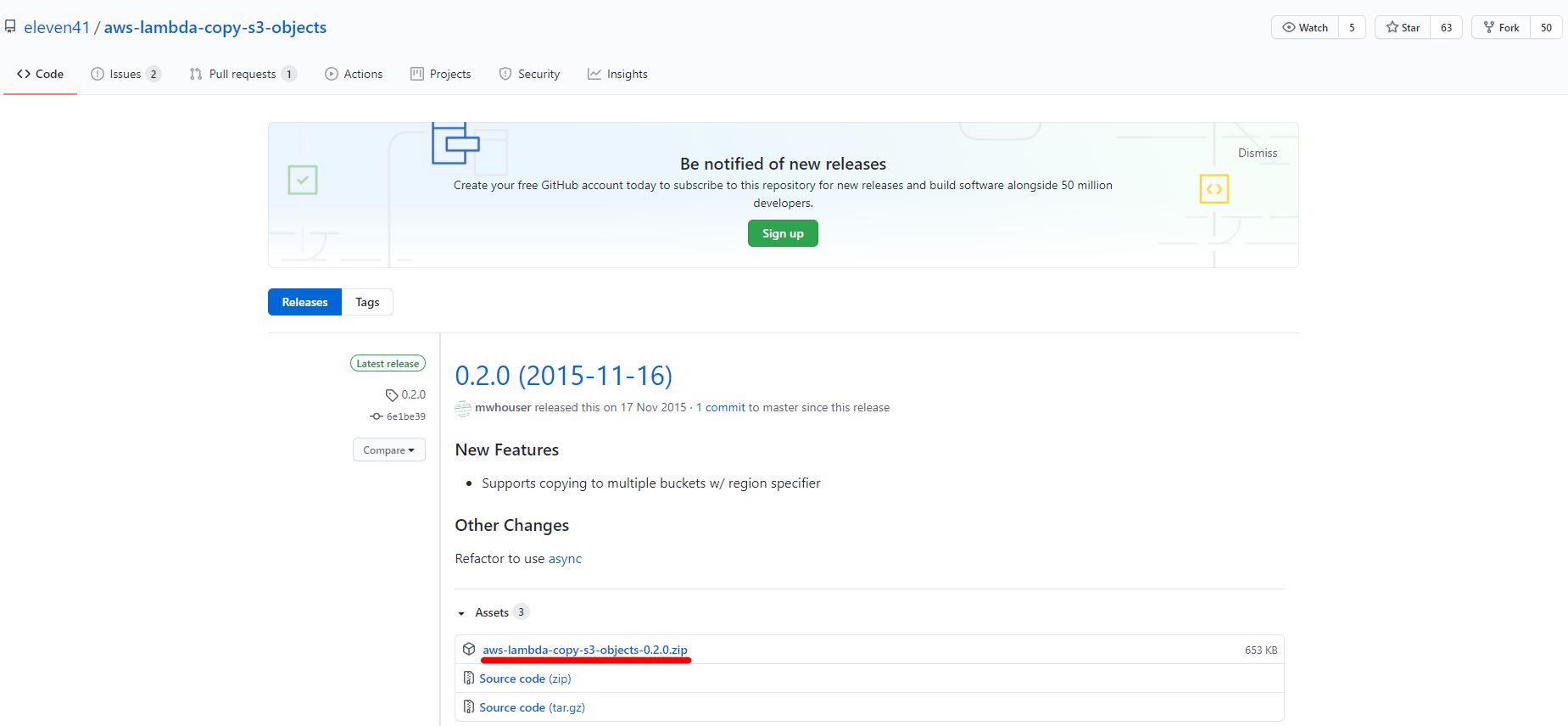Switch to the Tags view
The height and width of the screenshot is (726, 1568).
(x=367, y=302)
